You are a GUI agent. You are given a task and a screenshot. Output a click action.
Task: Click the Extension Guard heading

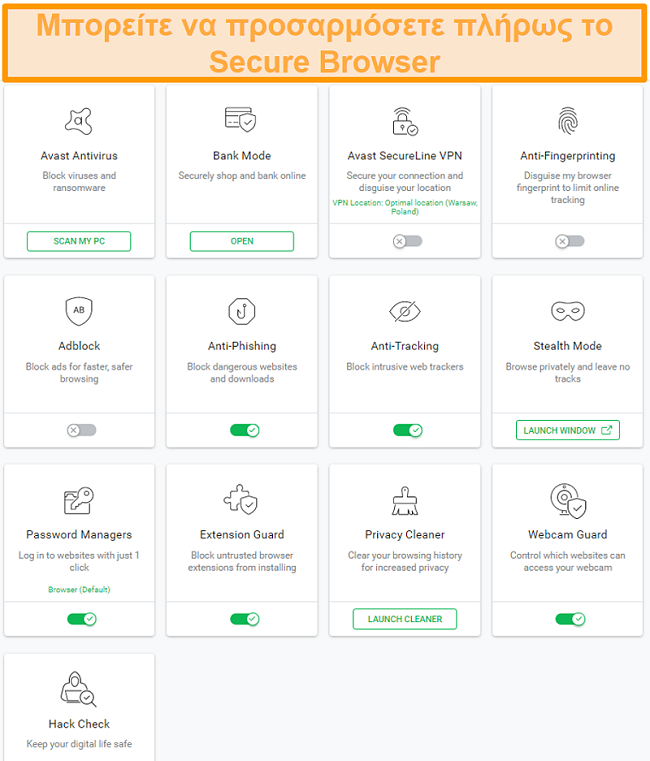(242, 534)
